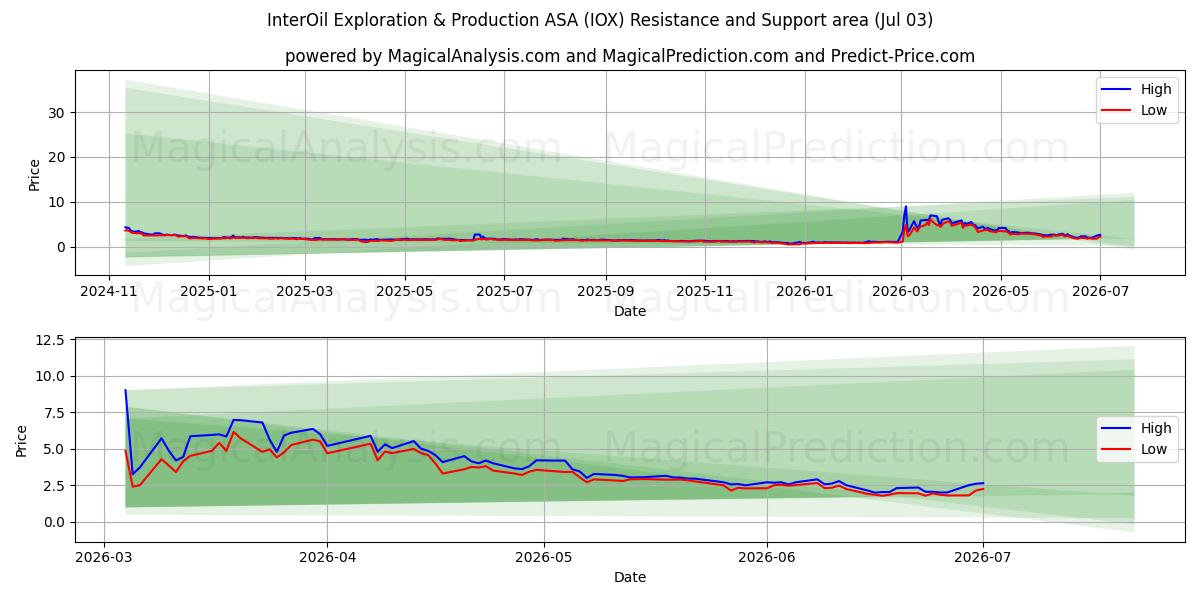
Task: Click the 2025-11 tick label
Action: (705, 291)
